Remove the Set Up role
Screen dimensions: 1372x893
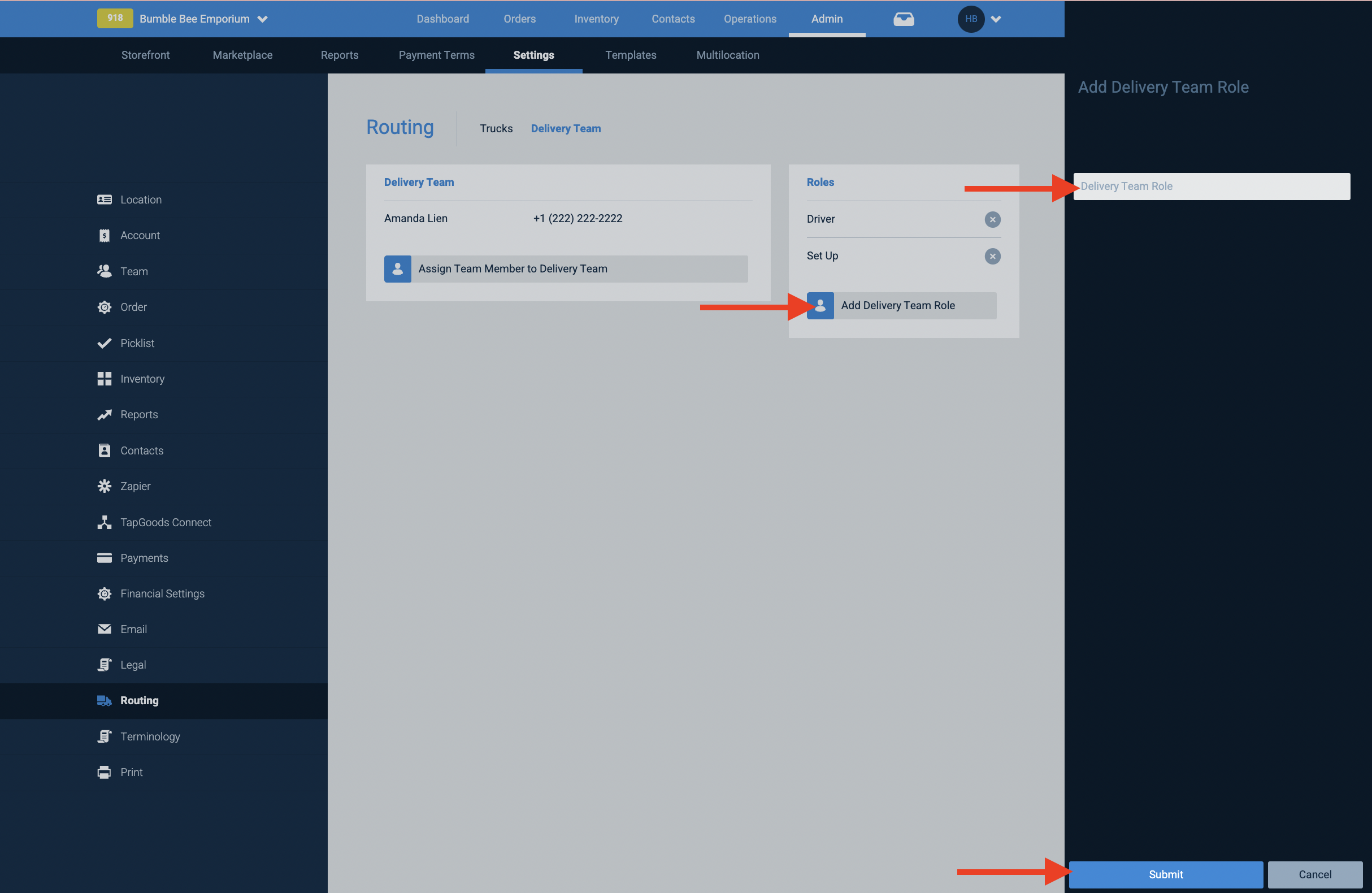tap(993, 257)
